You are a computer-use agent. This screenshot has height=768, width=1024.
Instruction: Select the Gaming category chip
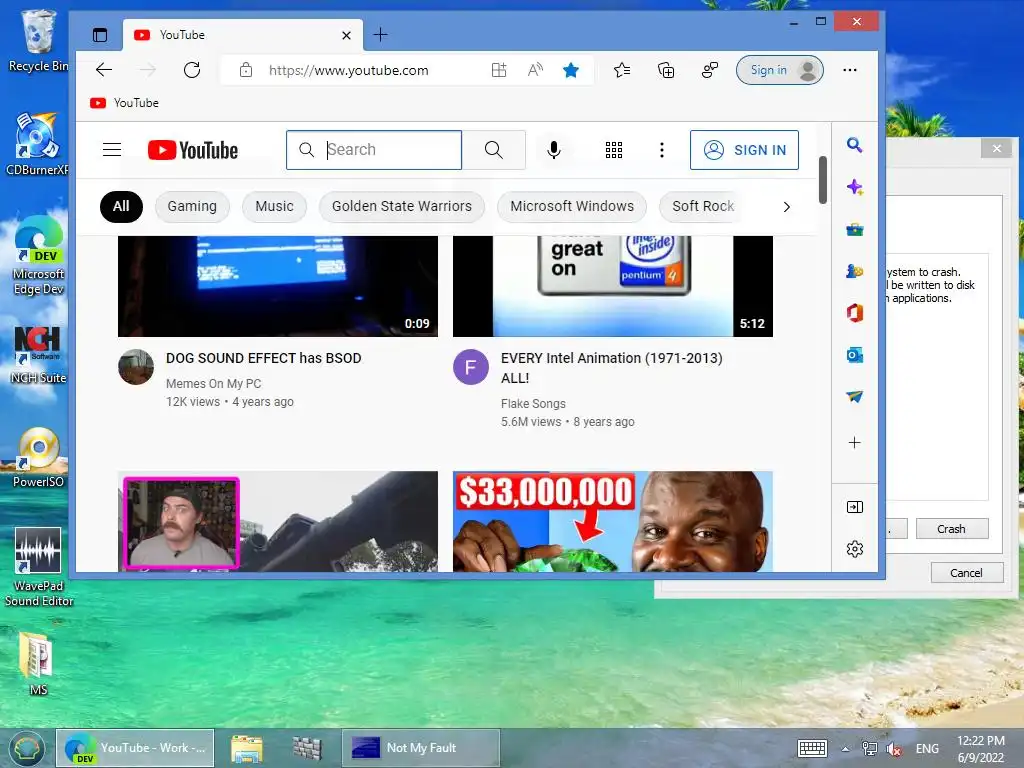click(x=192, y=206)
